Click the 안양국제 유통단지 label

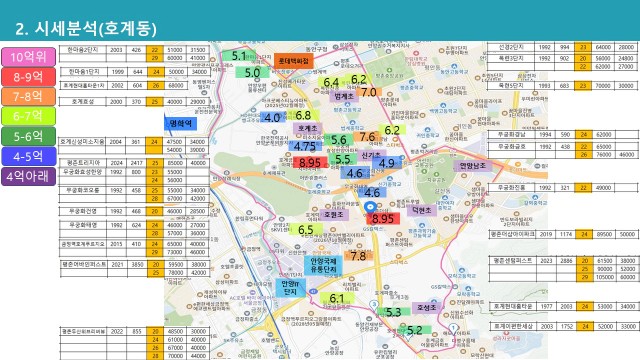pyautogui.click(x=323, y=265)
